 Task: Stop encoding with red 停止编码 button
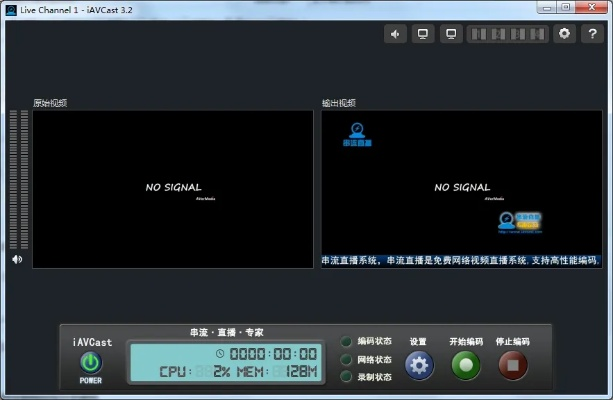tap(513, 365)
